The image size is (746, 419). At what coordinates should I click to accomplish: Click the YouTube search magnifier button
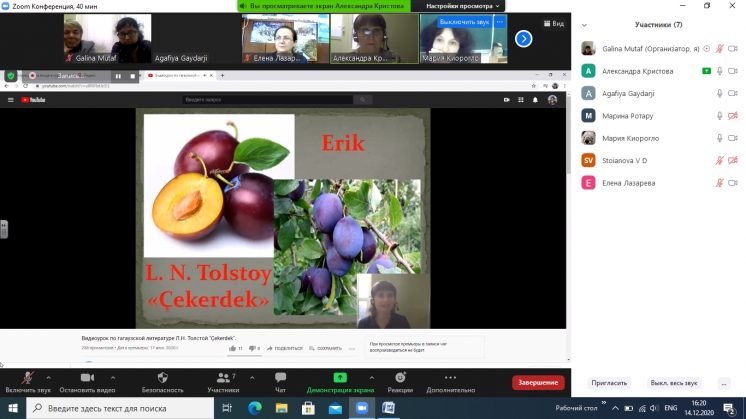tap(362, 100)
